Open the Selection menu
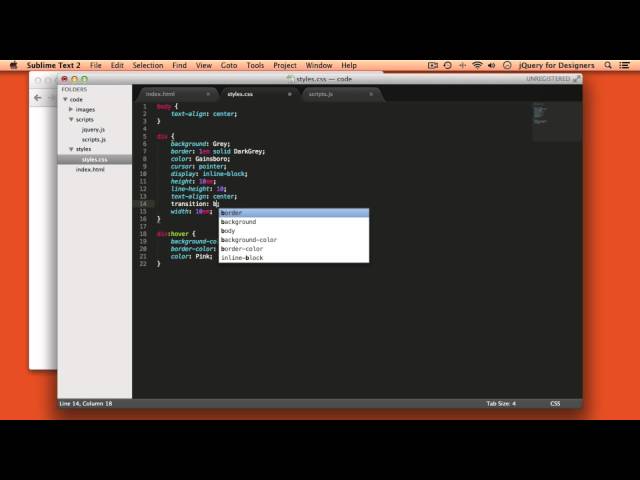640x480 pixels. [148, 65]
